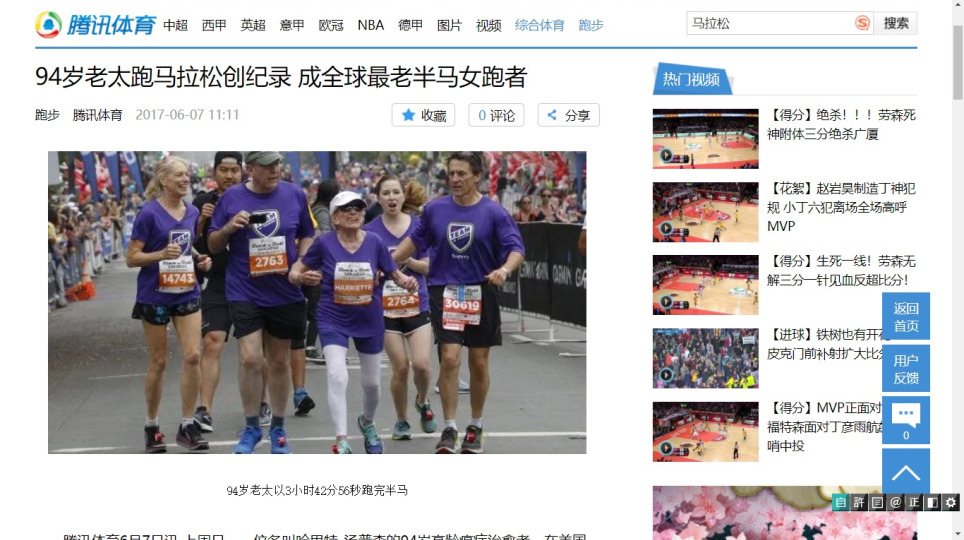Toggle the 正 button in bottom toolbar
Image resolution: width=964 pixels, height=540 pixels.
914,502
